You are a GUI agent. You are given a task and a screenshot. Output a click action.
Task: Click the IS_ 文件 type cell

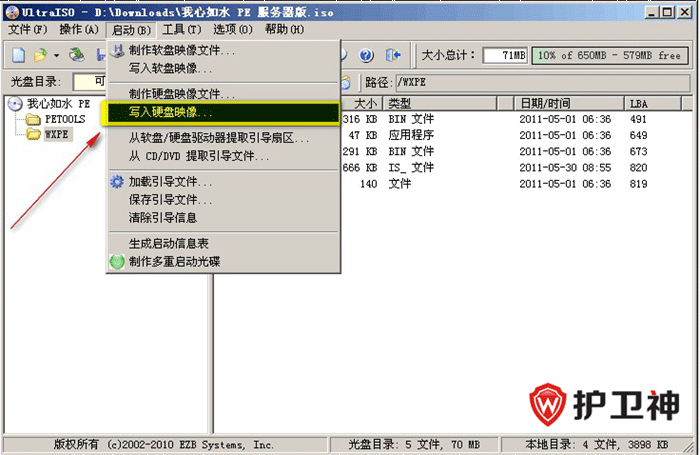point(411,167)
